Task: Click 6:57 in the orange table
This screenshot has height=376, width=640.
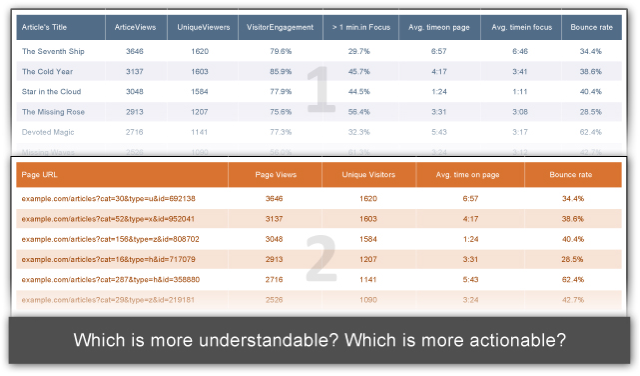Action: tap(470, 199)
